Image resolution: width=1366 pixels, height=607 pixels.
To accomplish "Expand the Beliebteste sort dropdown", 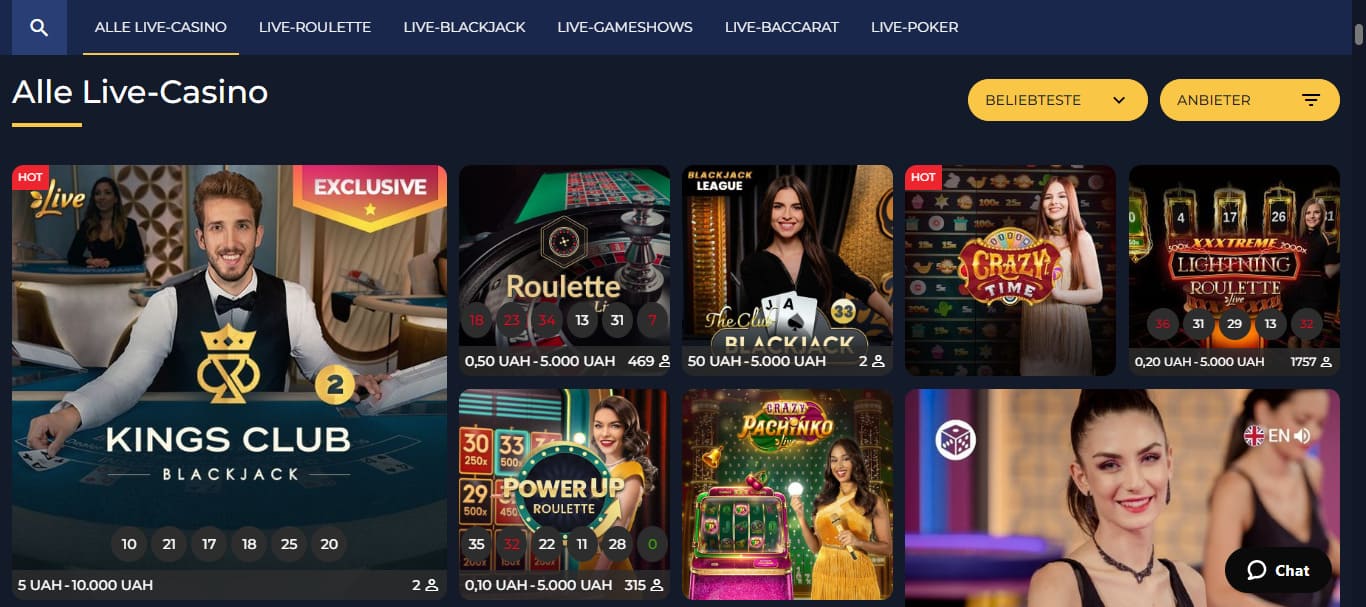I will point(1058,100).
